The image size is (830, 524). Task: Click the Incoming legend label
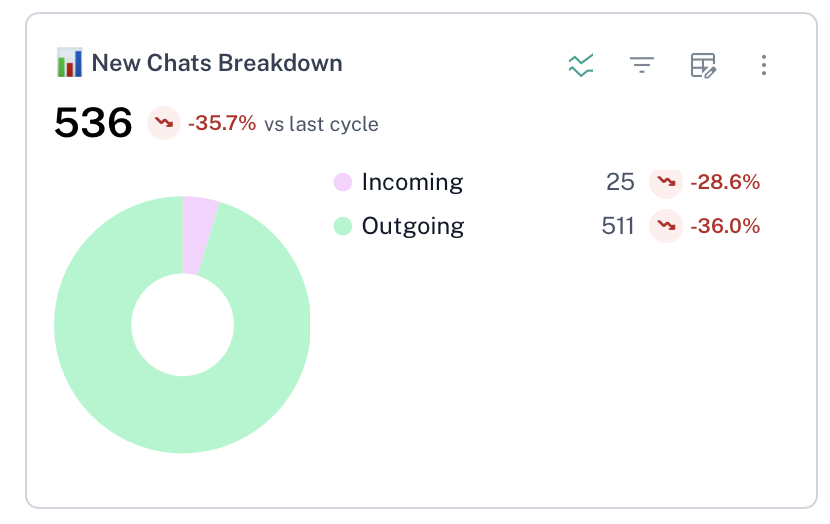[x=412, y=182]
